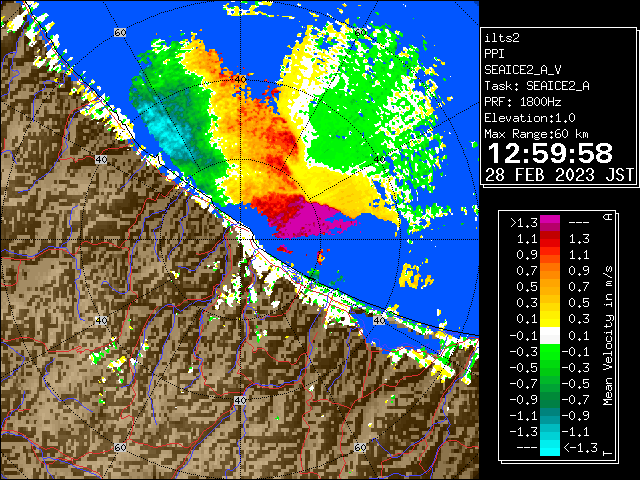Click the "T" marker at the legend bottom
Image resolution: width=640 pixels, height=480 pixels.
(x=608, y=453)
